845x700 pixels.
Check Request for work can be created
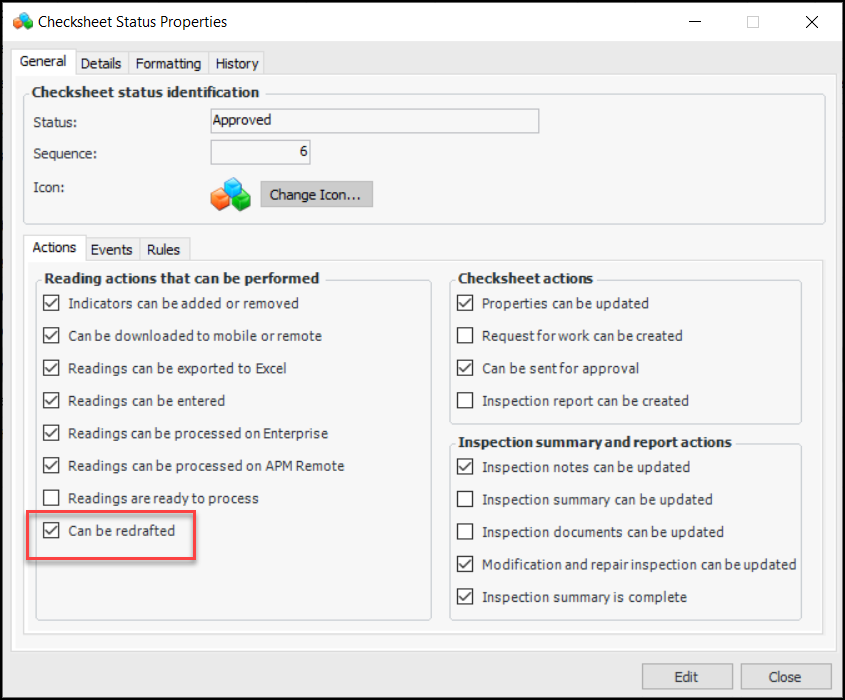pyautogui.click(x=465, y=336)
